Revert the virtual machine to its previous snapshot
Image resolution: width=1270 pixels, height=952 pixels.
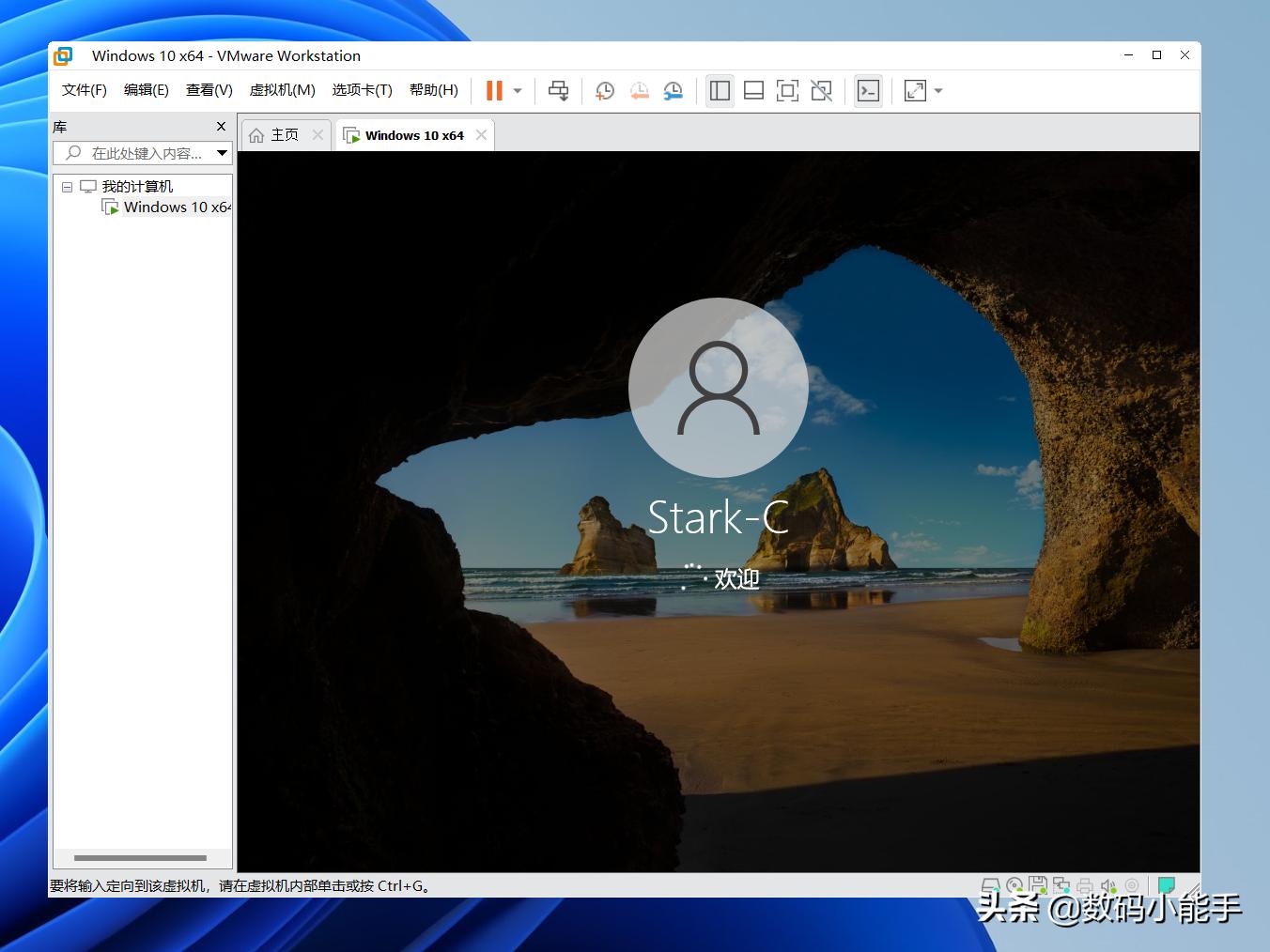click(x=639, y=91)
